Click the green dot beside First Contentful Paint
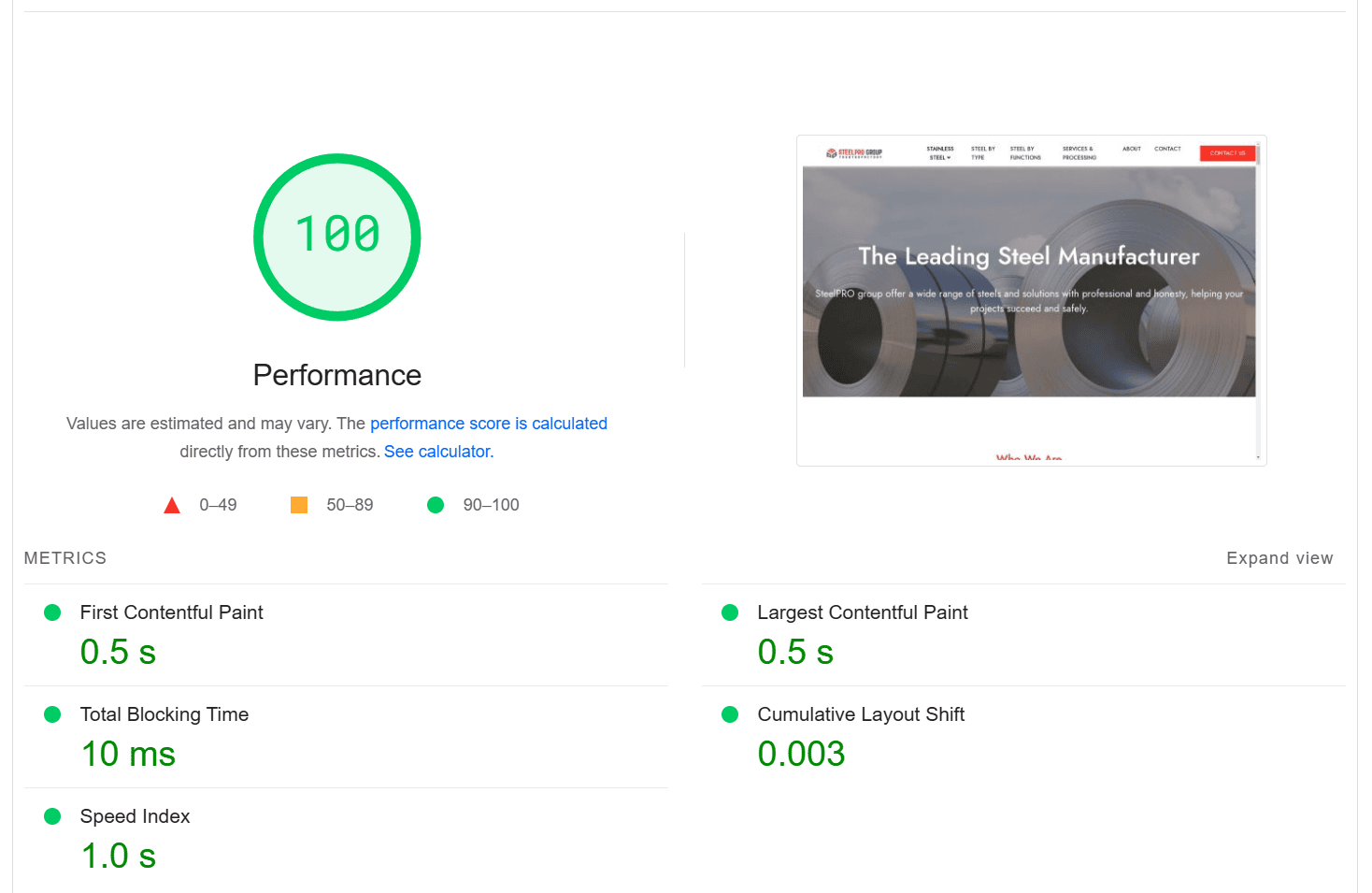The image size is (1372, 893). pyautogui.click(x=52, y=612)
